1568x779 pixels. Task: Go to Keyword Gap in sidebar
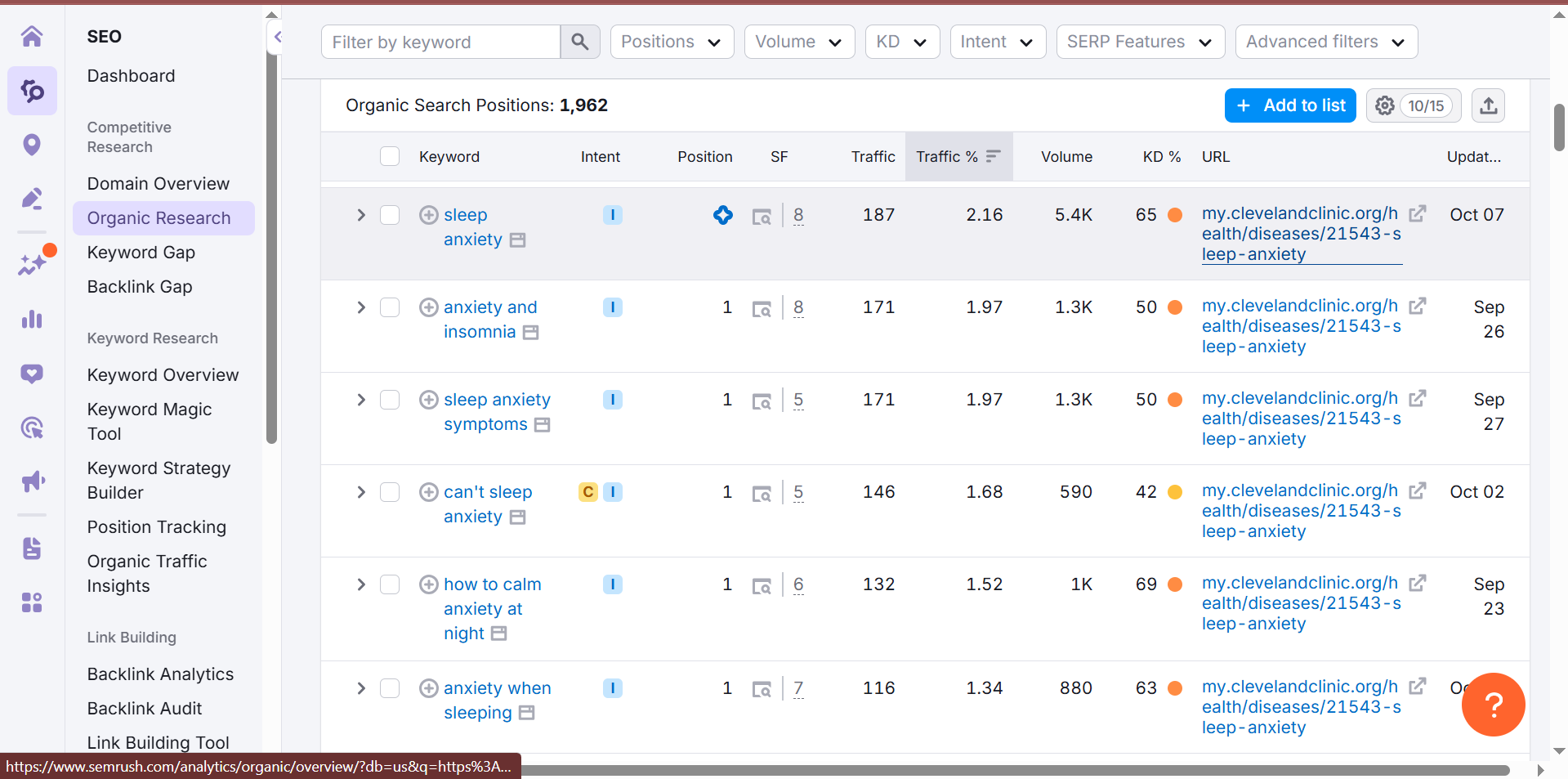tap(141, 253)
